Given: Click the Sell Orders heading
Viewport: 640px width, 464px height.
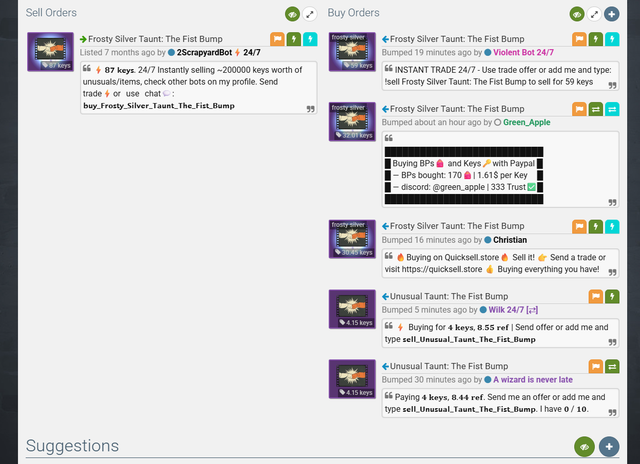Looking at the screenshot, I should point(51,13).
